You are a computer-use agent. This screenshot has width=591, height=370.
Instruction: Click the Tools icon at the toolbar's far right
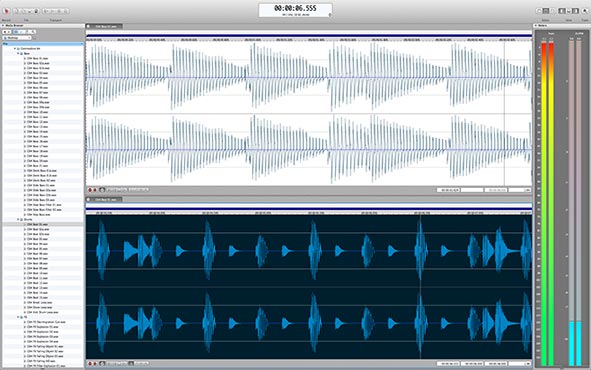click(585, 11)
